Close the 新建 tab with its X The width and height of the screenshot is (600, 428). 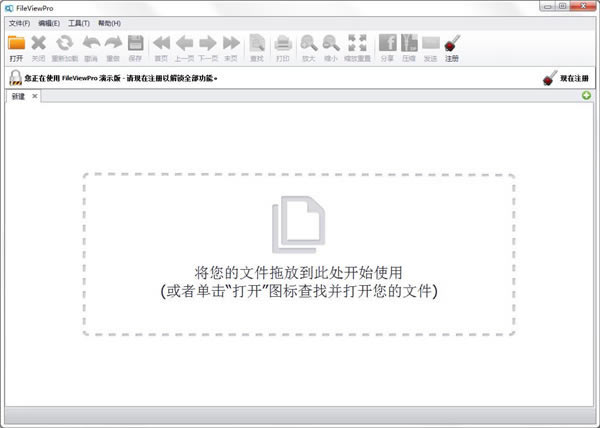pyautogui.click(x=35, y=96)
